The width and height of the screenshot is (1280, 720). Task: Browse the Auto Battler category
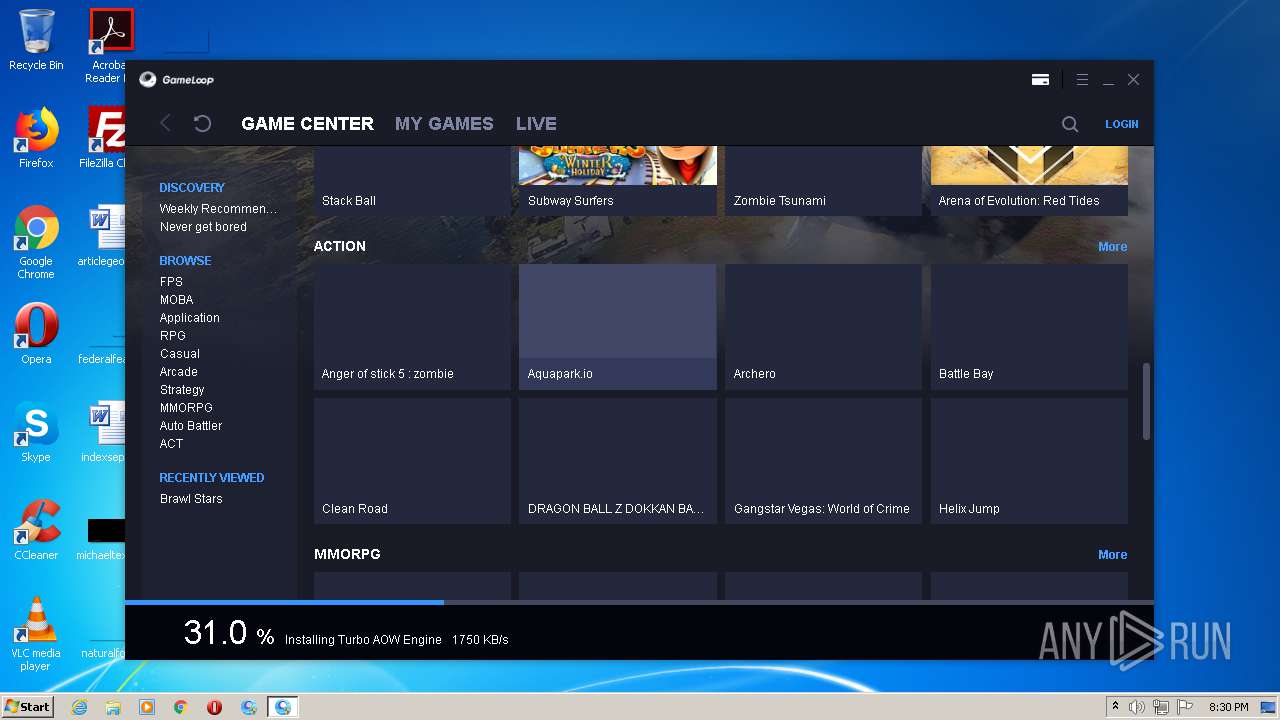[x=191, y=426]
